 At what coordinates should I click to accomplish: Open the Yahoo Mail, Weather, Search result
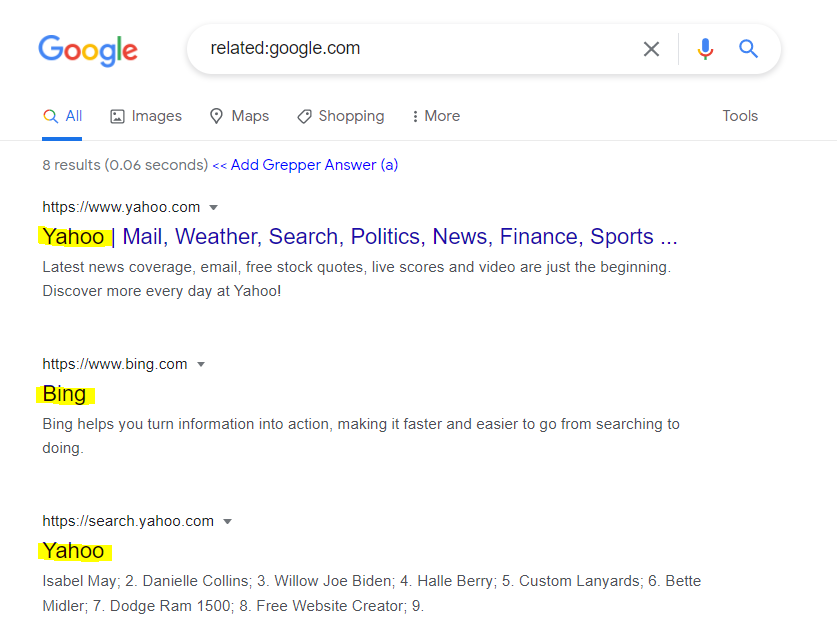tap(360, 237)
